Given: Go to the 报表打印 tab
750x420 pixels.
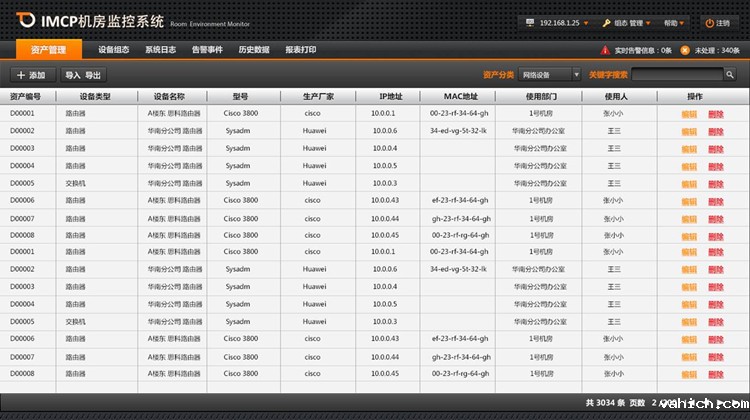Looking at the screenshot, I should 301,49.
